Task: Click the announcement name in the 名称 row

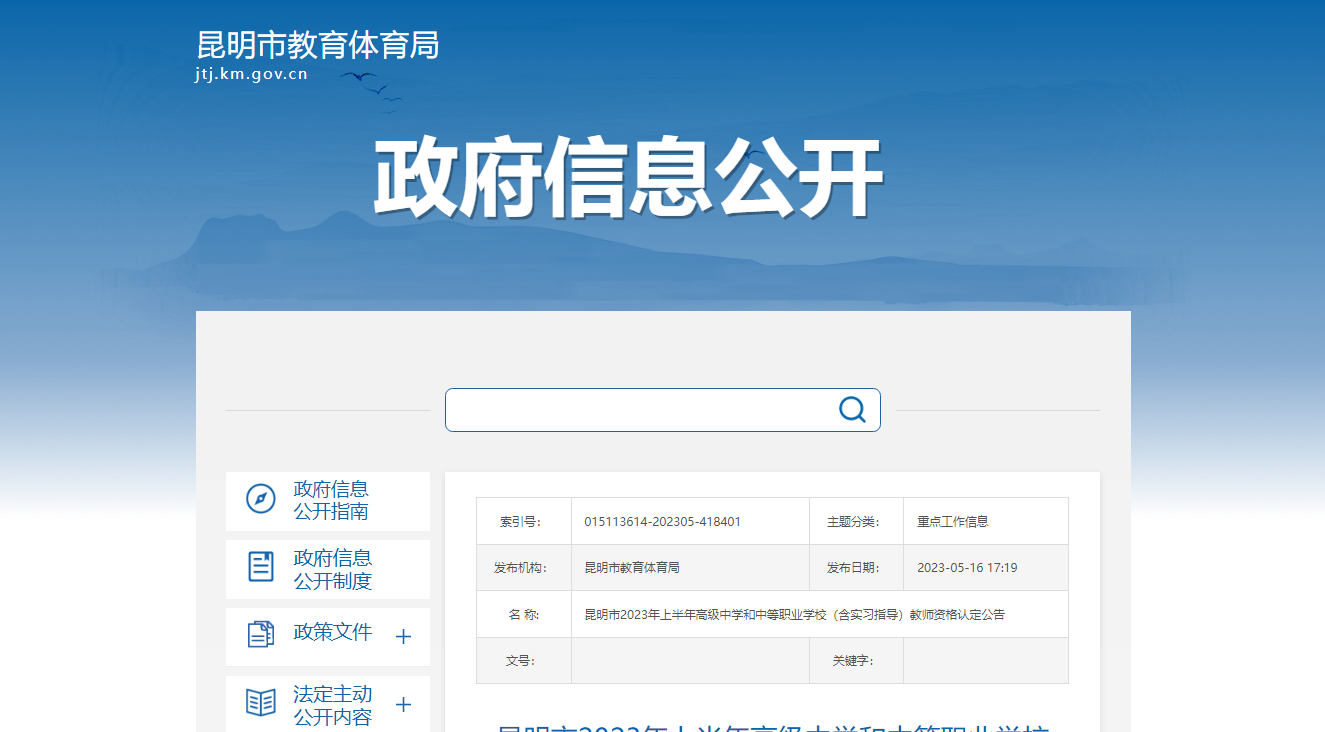Action: (794, 615)
